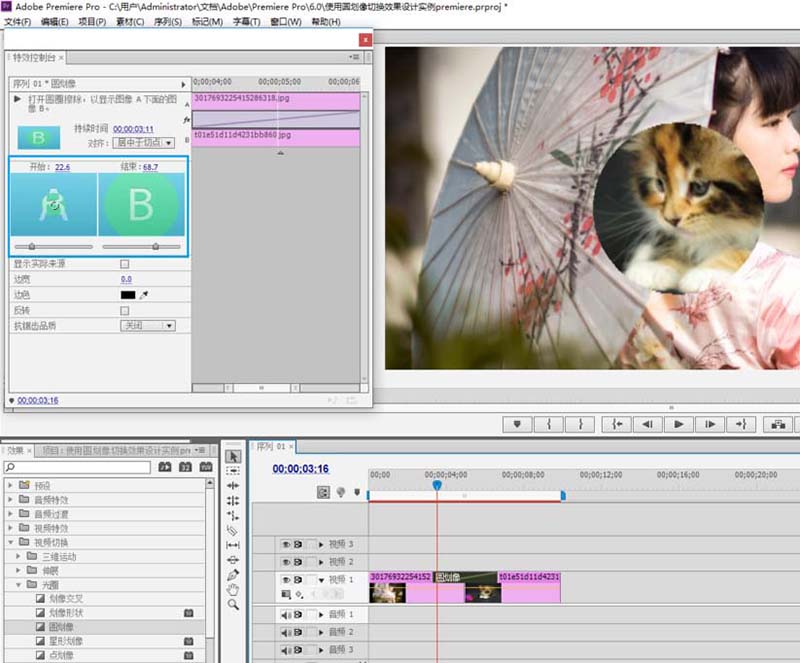Viewport: 800px width, 663px height.
Task: Click the Mark In brace button
Action: click(549, 424)
